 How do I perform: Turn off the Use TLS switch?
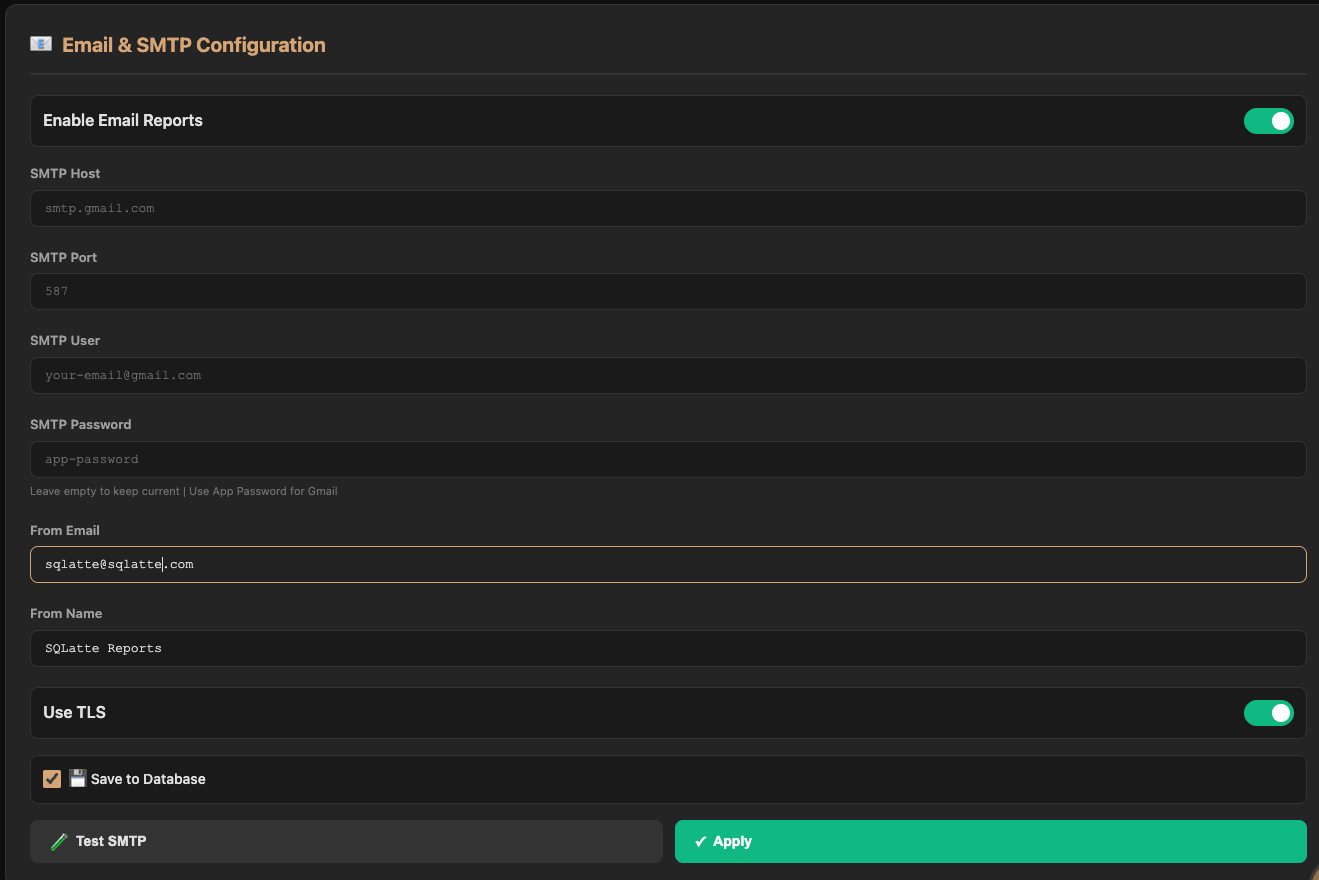1268,713
